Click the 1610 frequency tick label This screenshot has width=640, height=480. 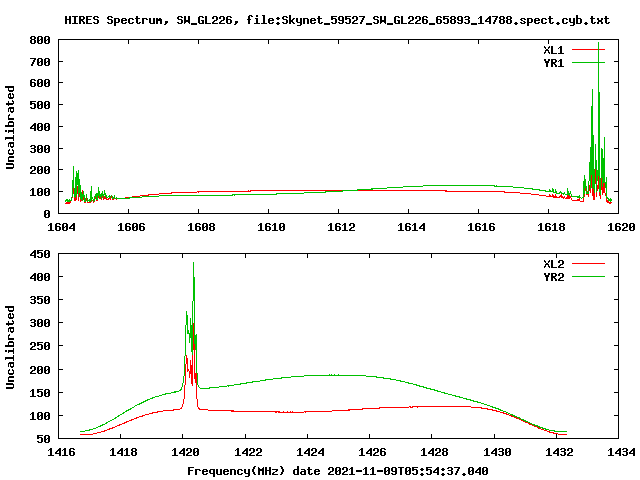coord(271,227)
